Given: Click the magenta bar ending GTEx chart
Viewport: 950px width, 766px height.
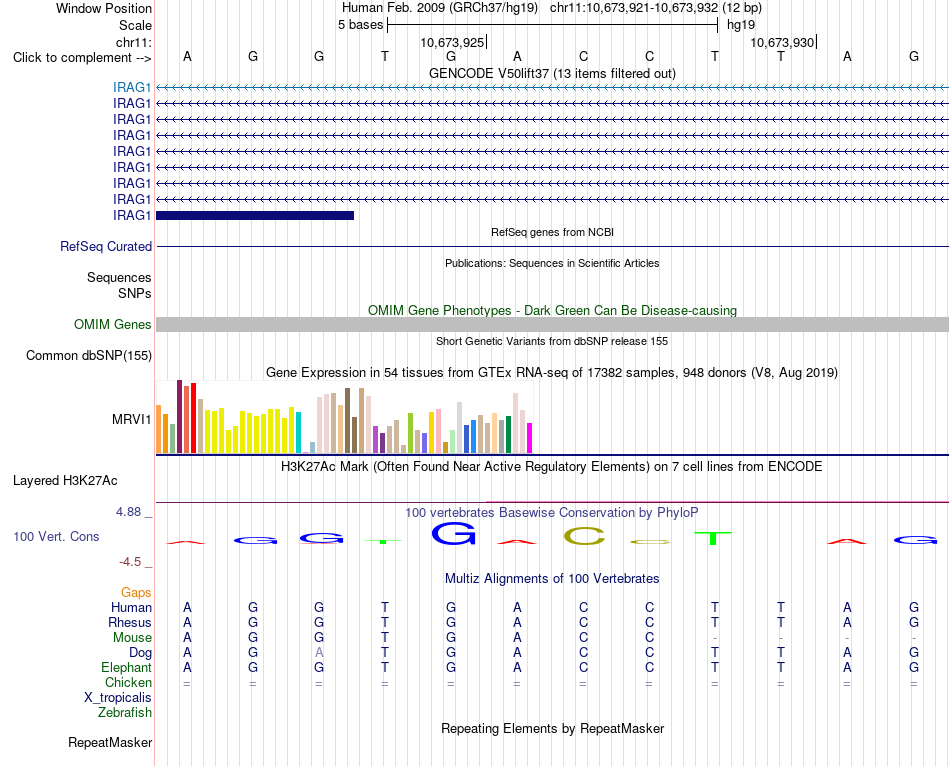Looking at the screenshot, I should [530, 438].
